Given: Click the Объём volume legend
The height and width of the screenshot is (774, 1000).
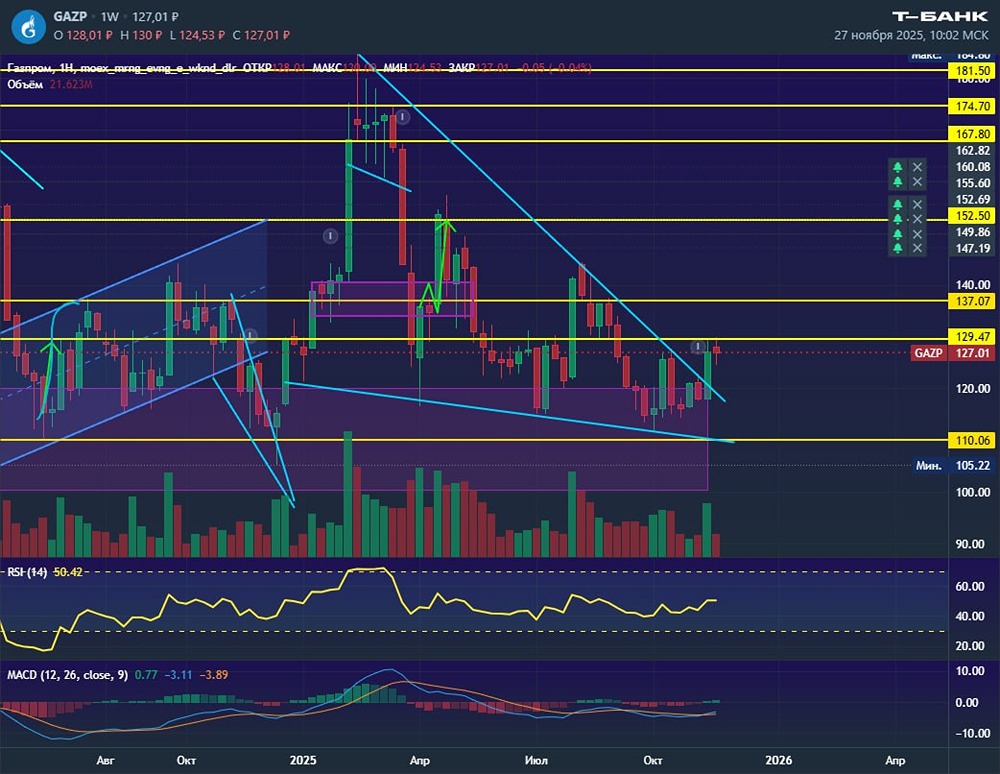Looking at the screenshot, I should click(x=25, y=84).
